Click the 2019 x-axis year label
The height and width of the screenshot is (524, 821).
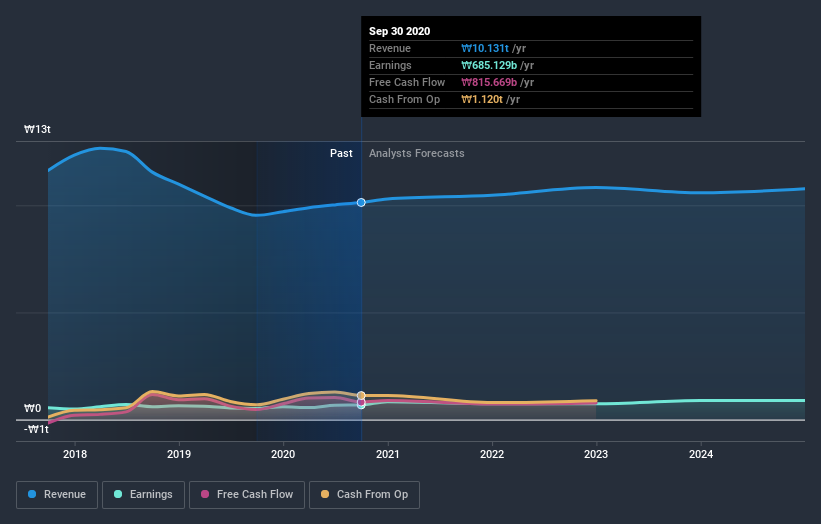[x=179, y=454]
